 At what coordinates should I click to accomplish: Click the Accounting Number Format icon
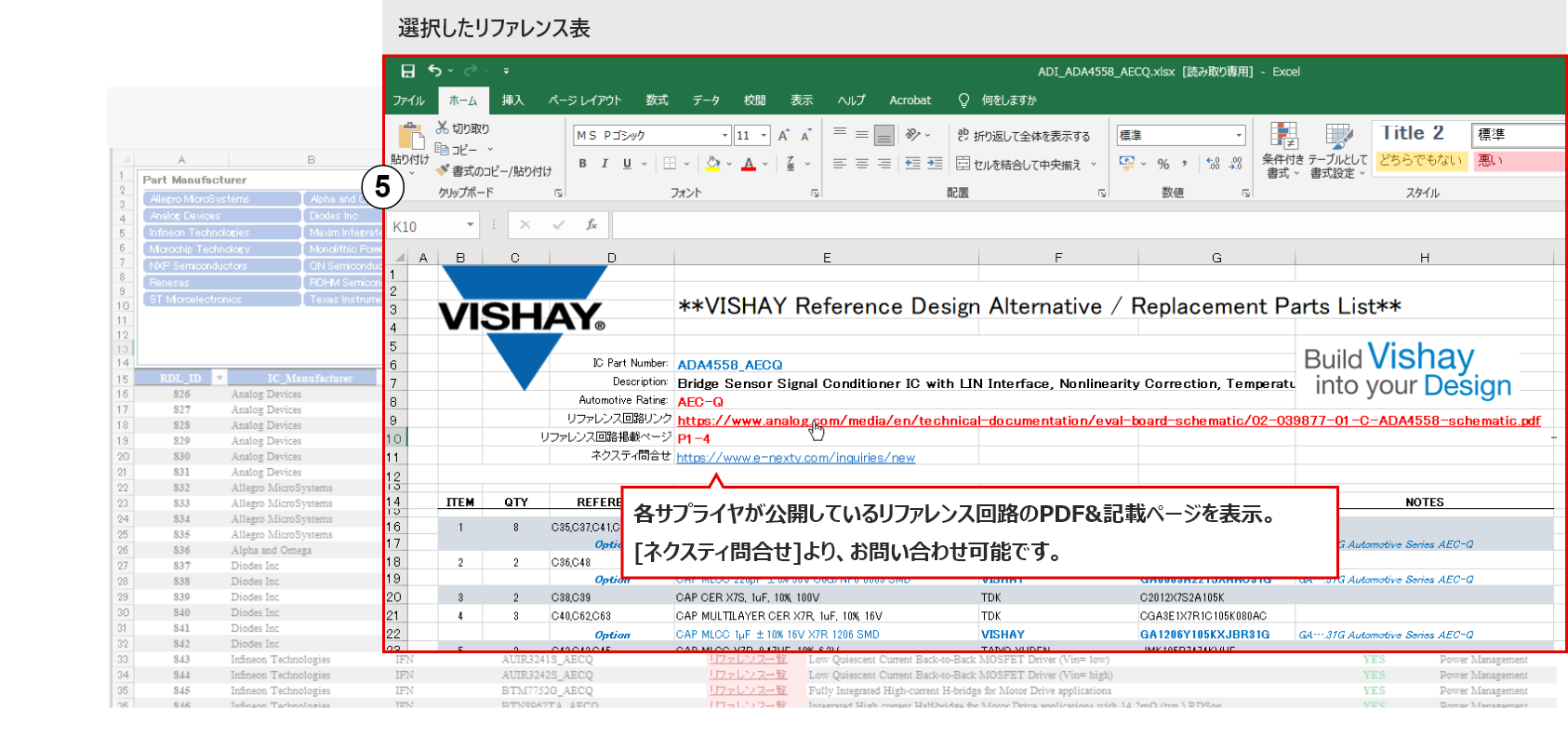pyautogui.click(x=1128, y=164)
